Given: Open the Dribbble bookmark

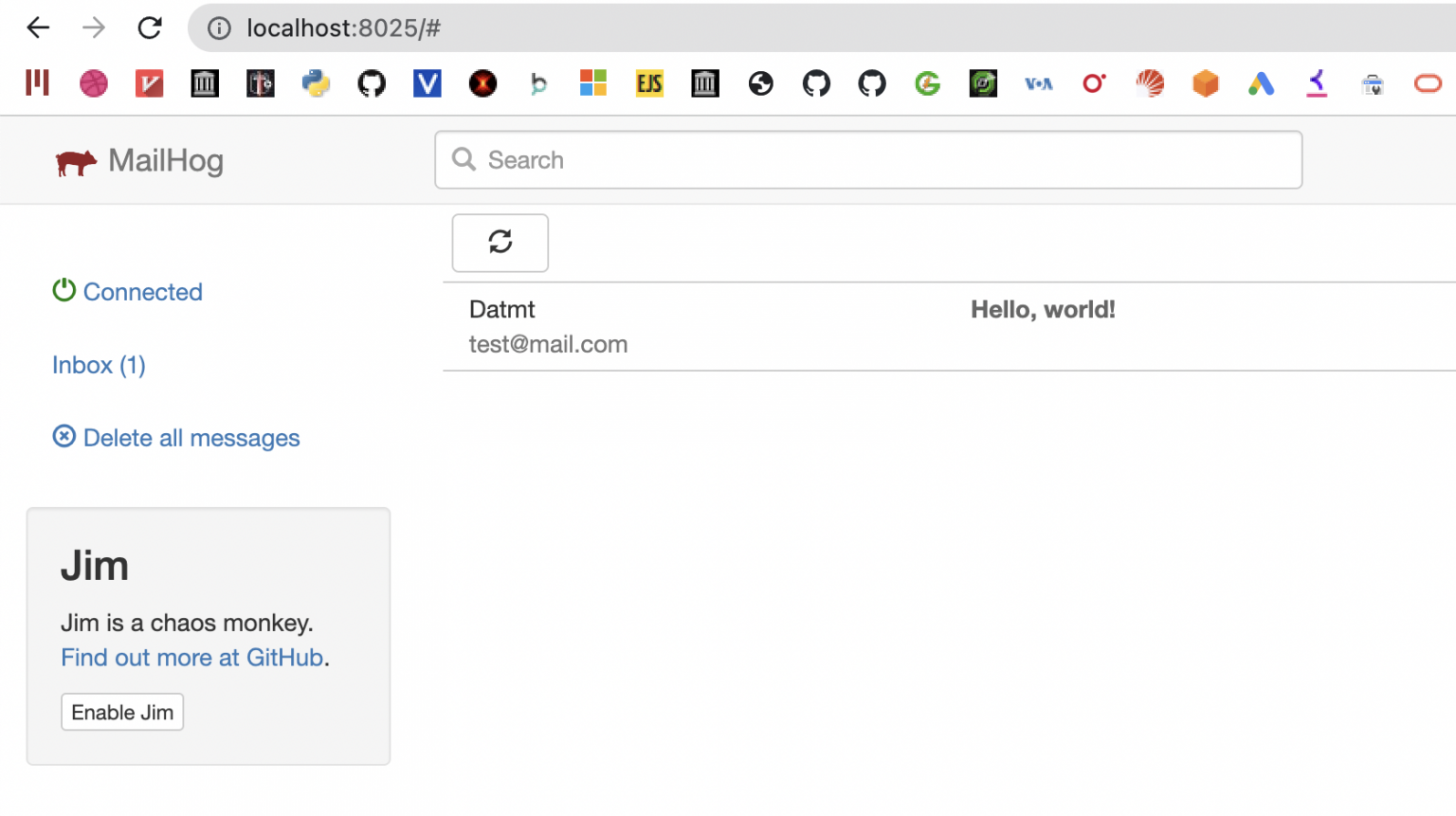Looking at the screenshot, I should [93, 83].
